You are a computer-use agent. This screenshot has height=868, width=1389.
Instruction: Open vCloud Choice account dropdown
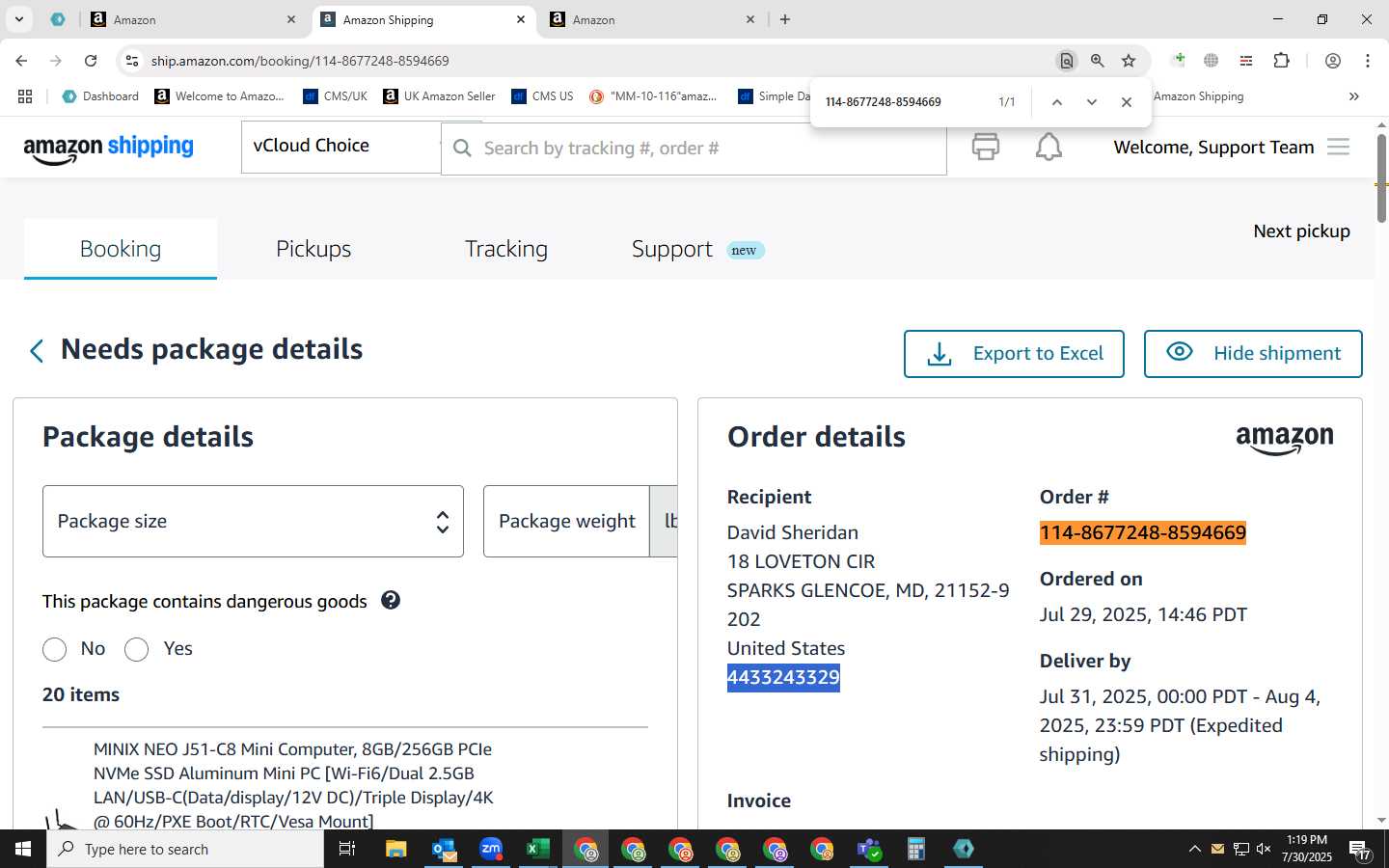tap(341, 147)
